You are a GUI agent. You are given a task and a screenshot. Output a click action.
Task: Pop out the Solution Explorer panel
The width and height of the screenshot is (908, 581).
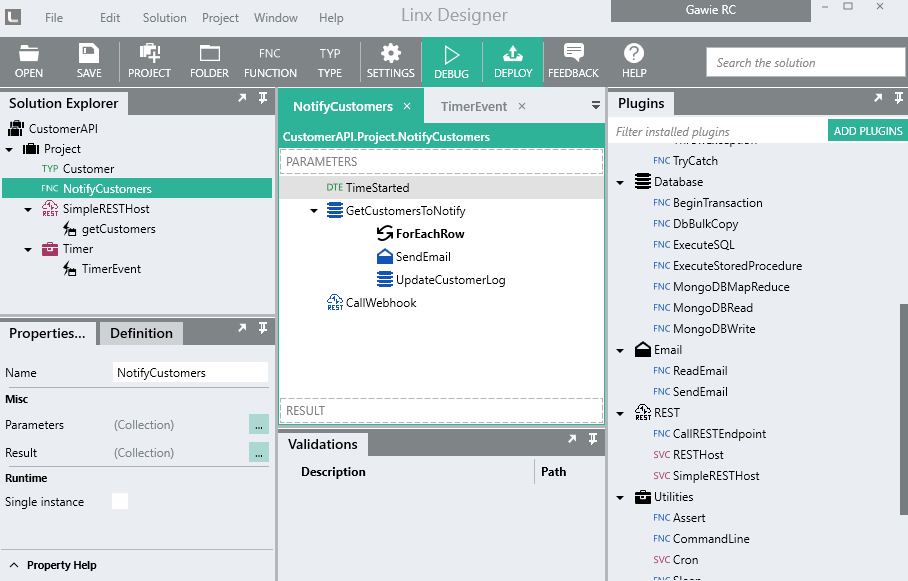pyautogui.click(x=242, y=98)
